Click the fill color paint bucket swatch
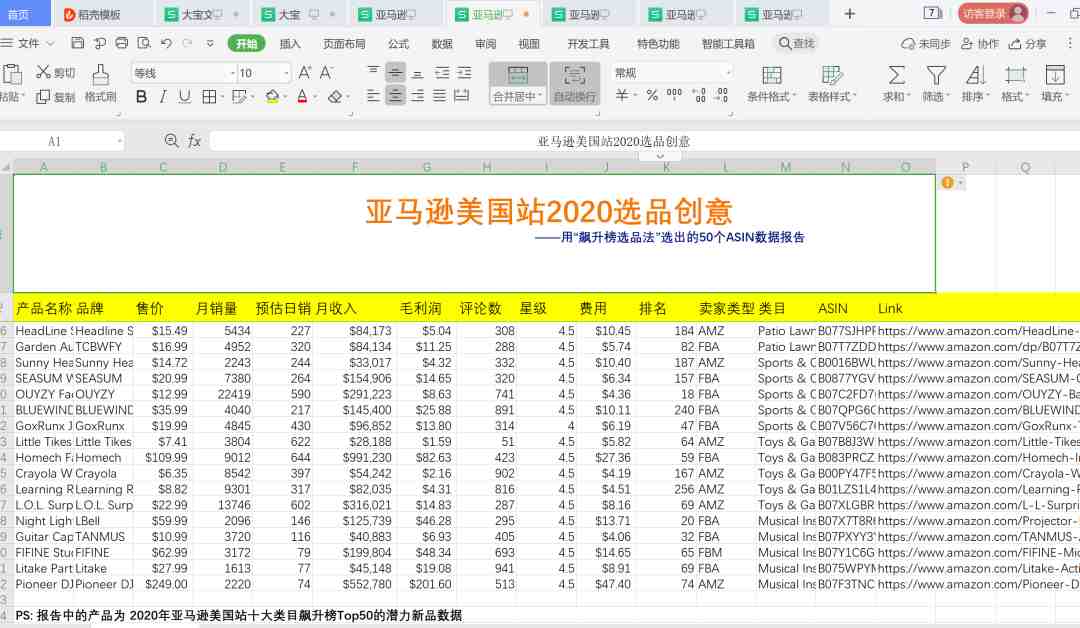The height and width of the screenshot is (628, 1080). tap(272, 97)
